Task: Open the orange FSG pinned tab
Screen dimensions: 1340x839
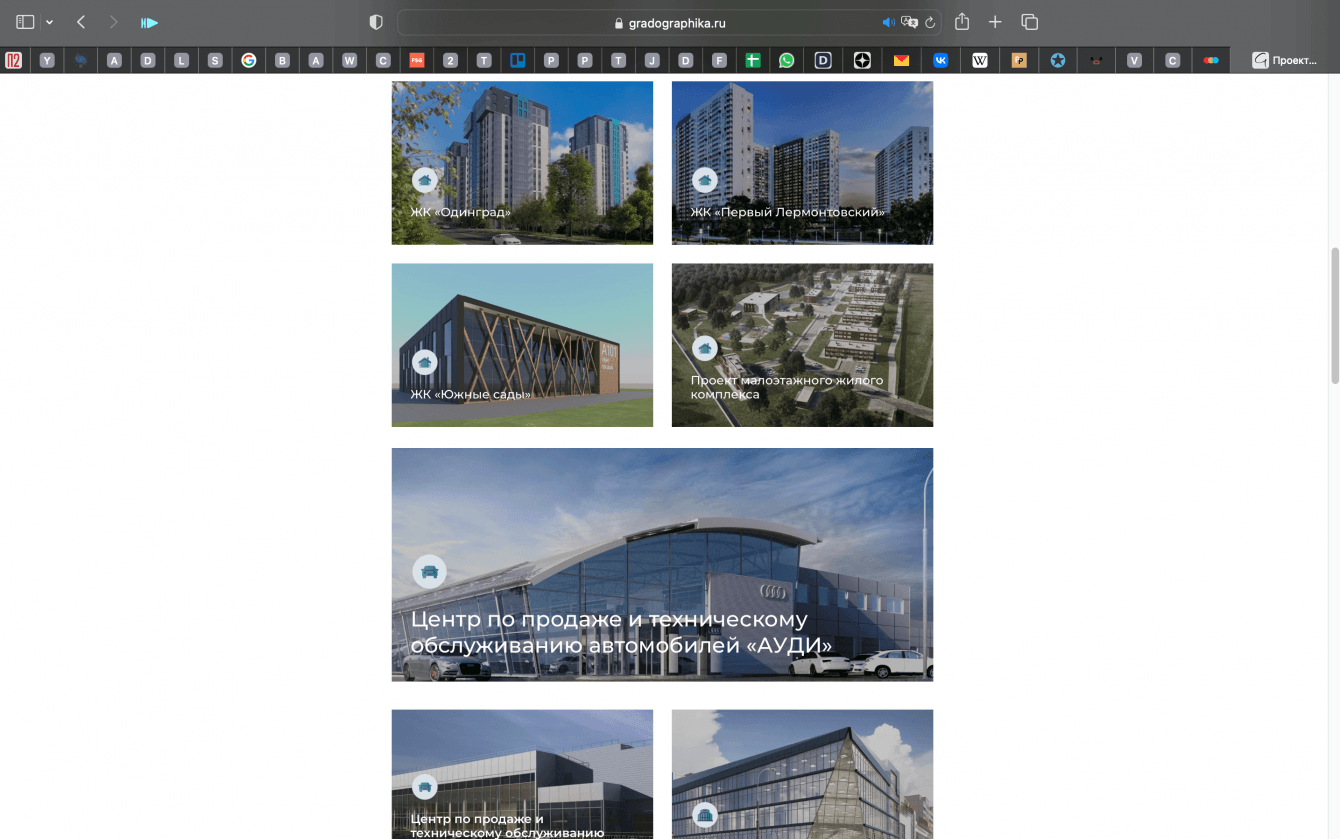Action: (417, 60)
